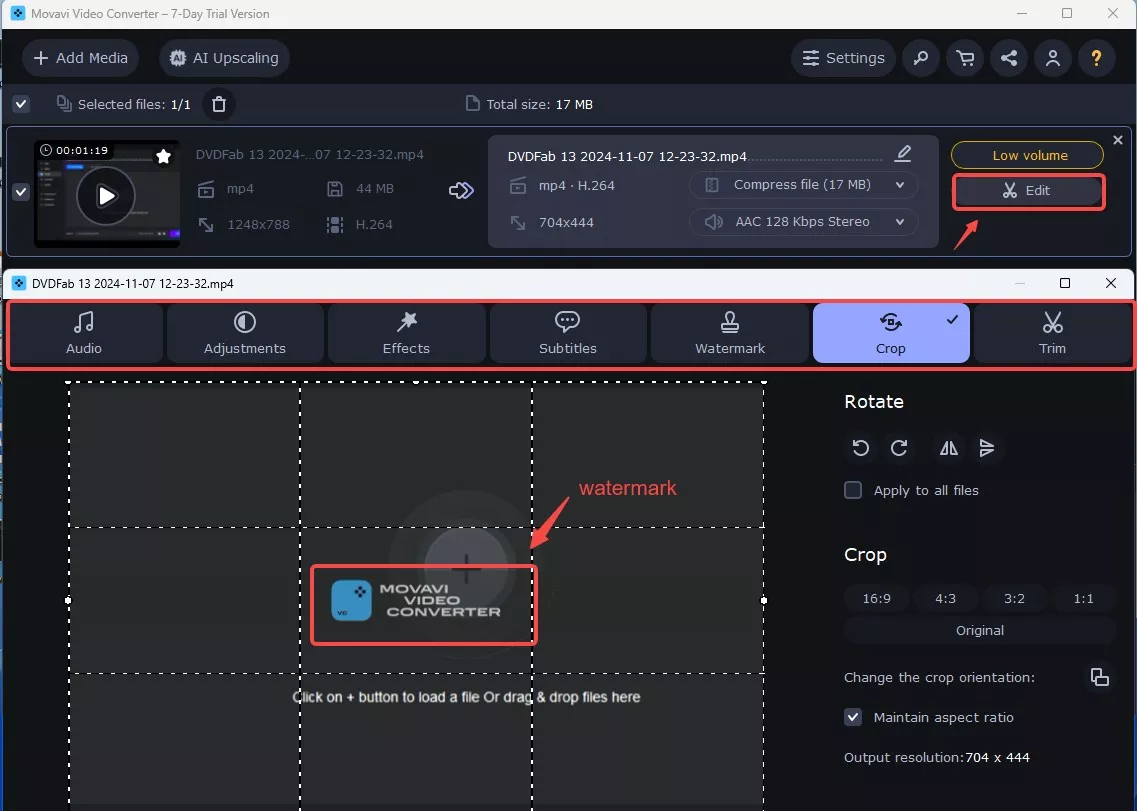Click the Total size: 17 MB text
Image resolution: width=1137 pixels, height=811 pixels.
tap(539, 104)
